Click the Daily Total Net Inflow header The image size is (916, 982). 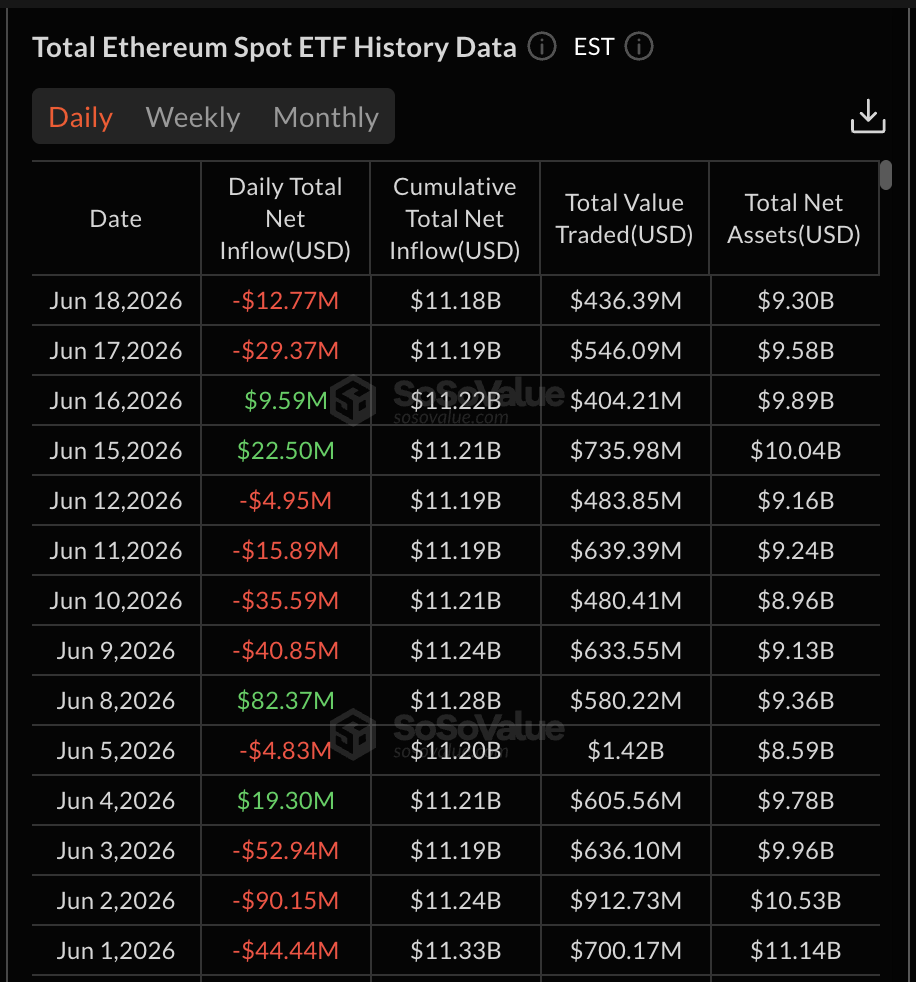(x=286, y=219)
